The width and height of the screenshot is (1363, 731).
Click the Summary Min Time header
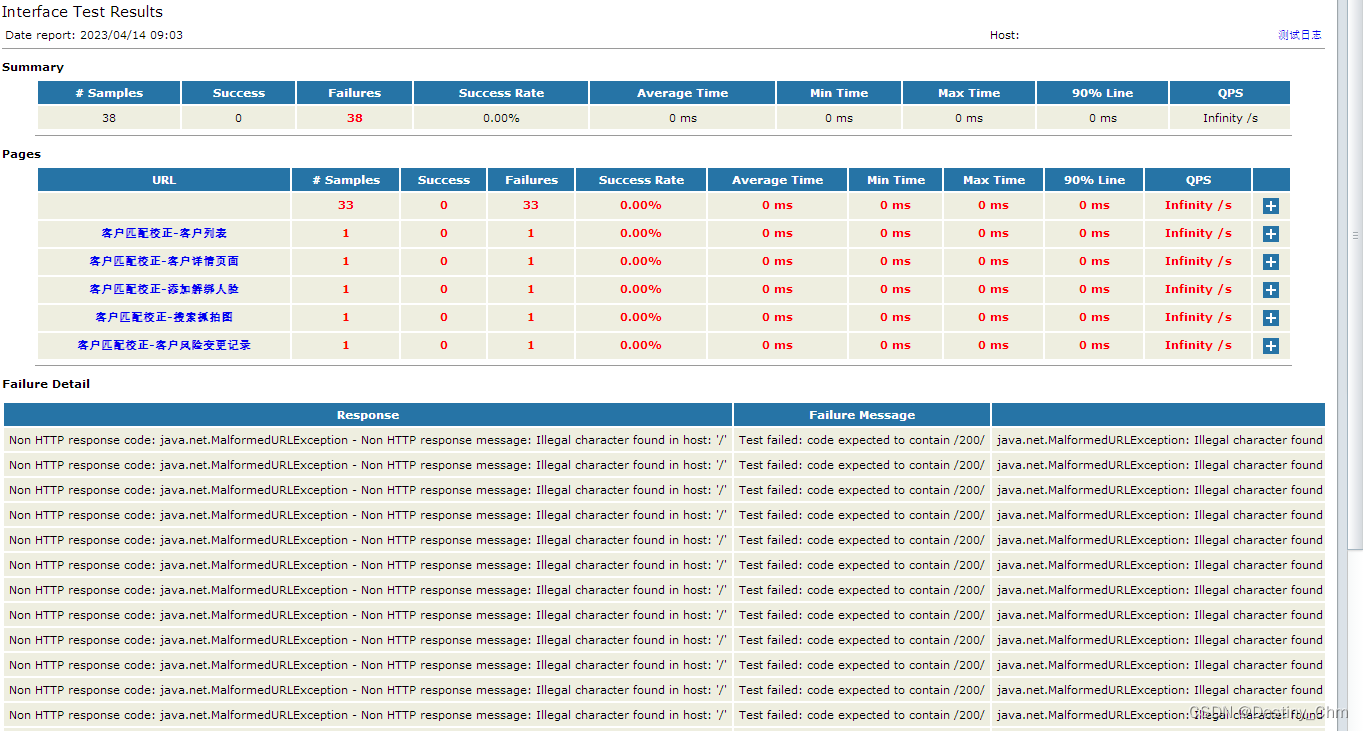pyautogui.click(x=839, y=93)
